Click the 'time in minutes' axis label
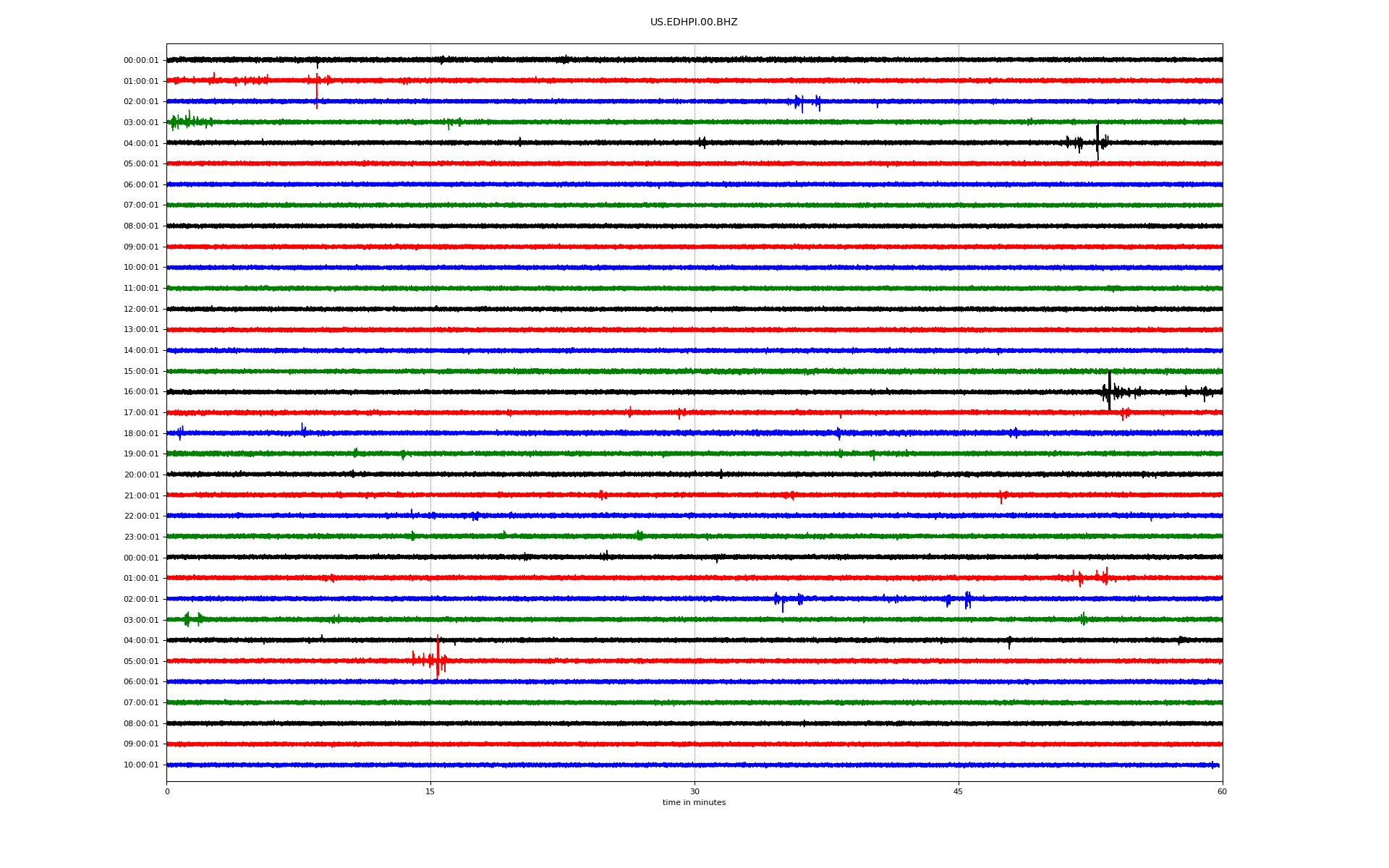 pyautogui.click(x=693, y=802)
